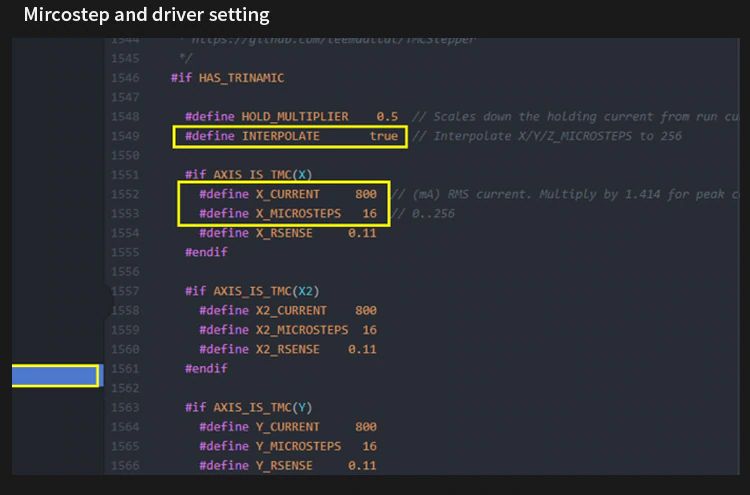Click the X2_CURRENT define
The height and width of the screenshot is (495, 750).
tap(288, 310)
